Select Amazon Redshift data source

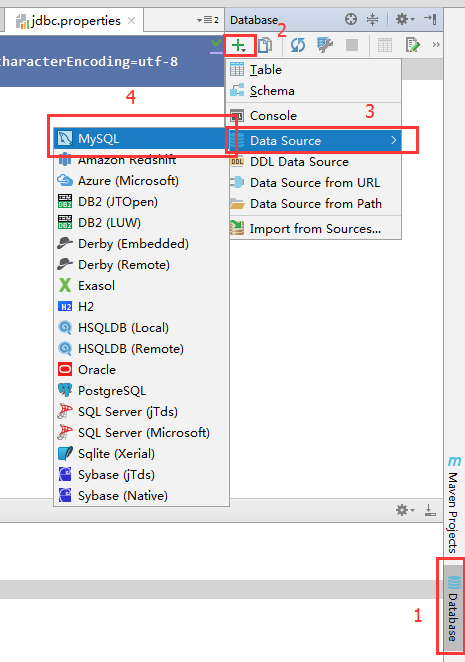click(141, 160)
